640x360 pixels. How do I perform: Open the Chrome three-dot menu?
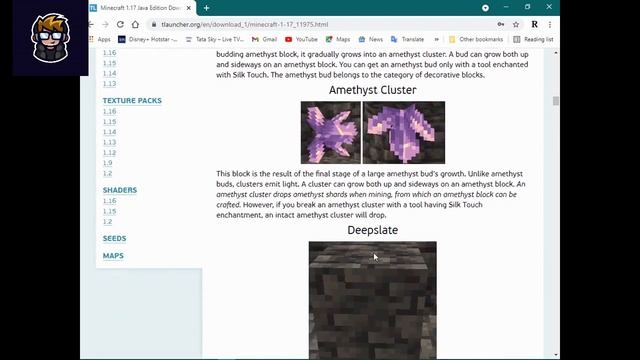click(550, 24)
